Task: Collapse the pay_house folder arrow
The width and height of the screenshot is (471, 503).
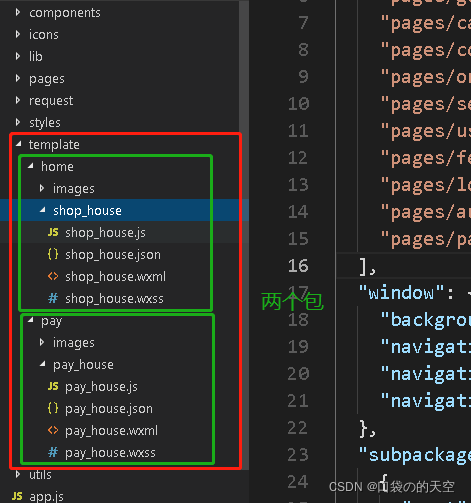Action: tap(43, 364)
